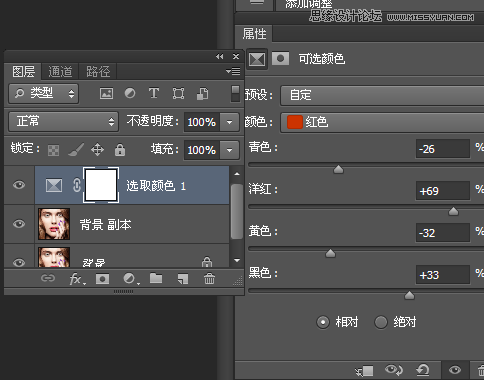484x380 pixels.
Task: Lock image pixels brush icon
Action: click(76, 150)
